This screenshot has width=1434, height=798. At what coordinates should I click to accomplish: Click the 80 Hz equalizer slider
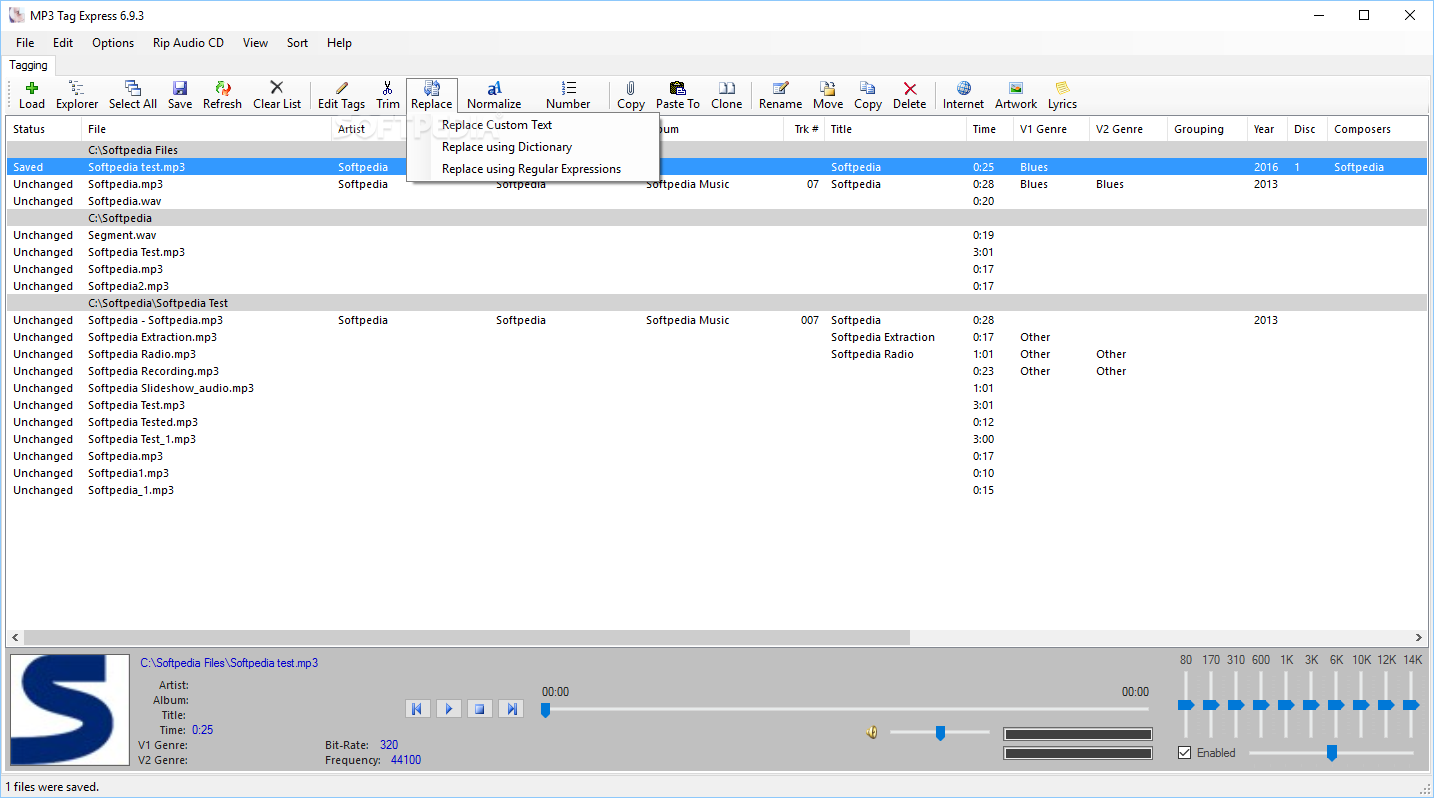coord(1186,705)
